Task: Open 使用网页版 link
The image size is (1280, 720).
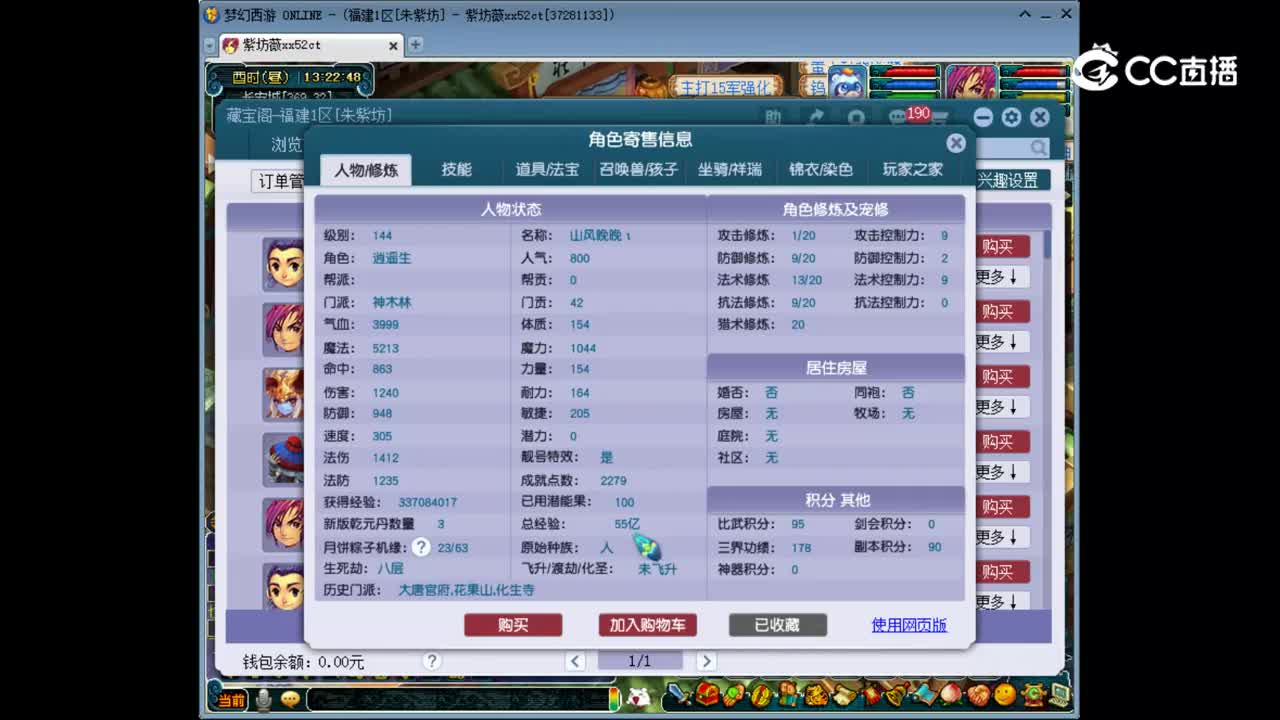Action: (x=909, y=625)
